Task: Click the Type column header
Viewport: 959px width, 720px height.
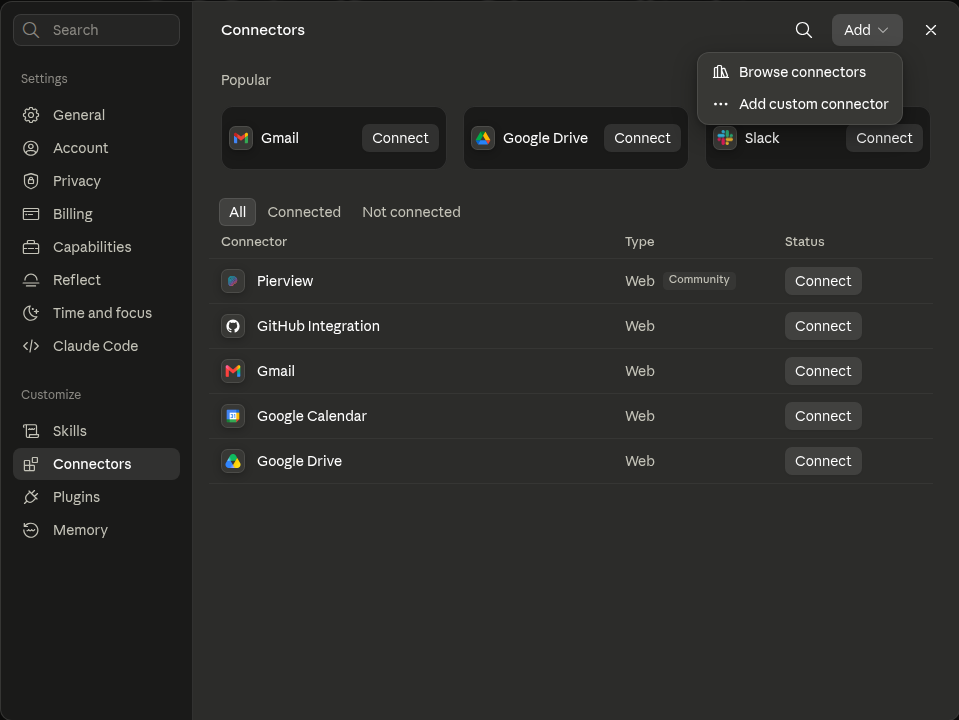Action: (639, 242)
